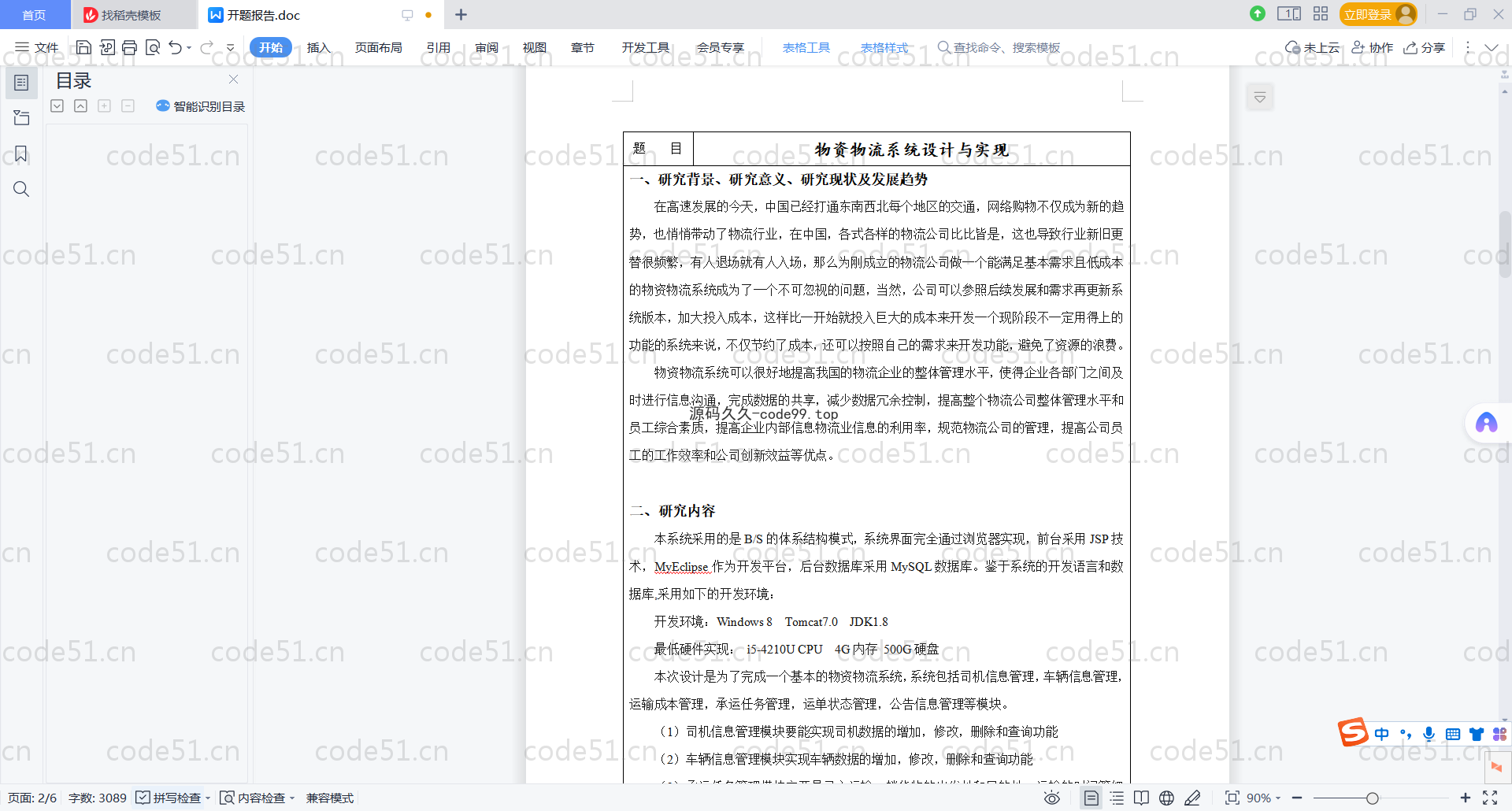Open the 90% zoom level dropdown
Viewport: 1512px width, 811px height.
(x=1263, y=798)
